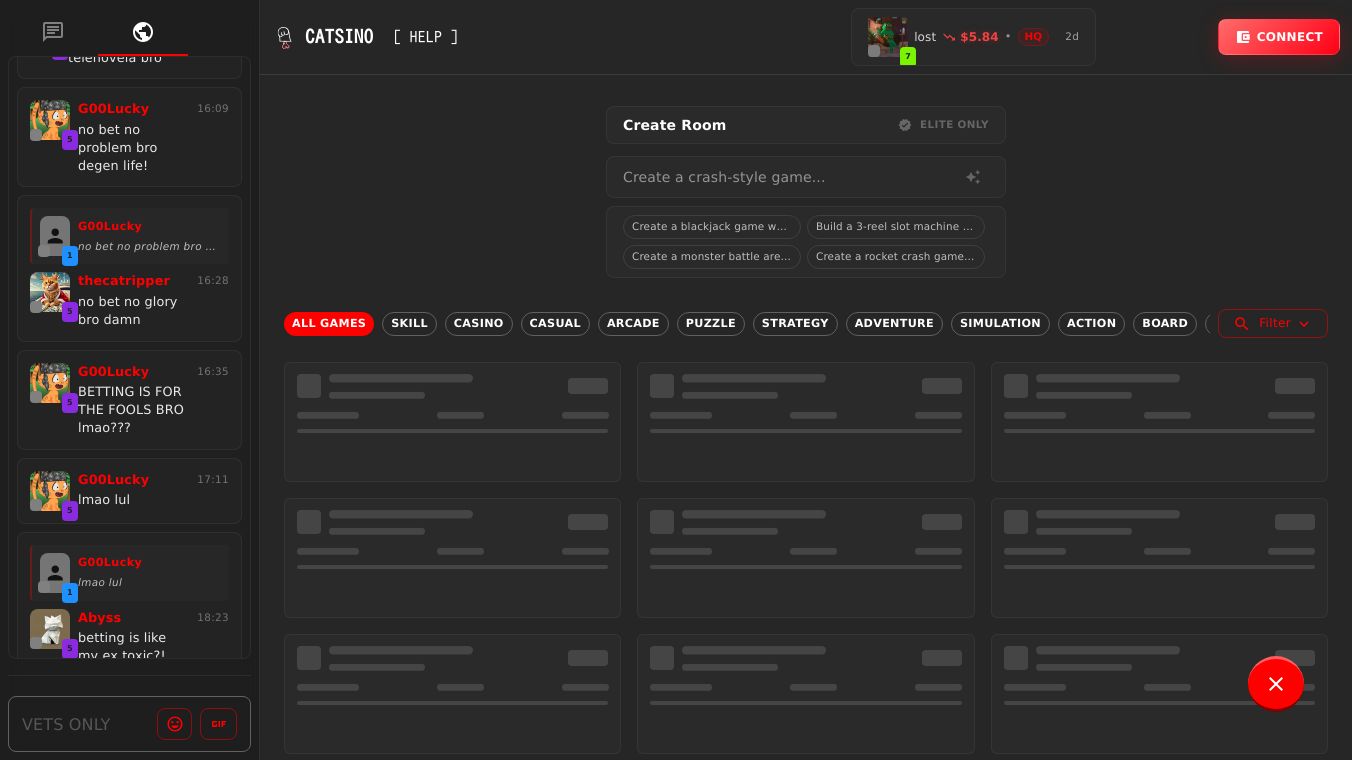This screenshot has height=760, width=1352.
Task: Open the chat messages tab icon
Action: 53,32
